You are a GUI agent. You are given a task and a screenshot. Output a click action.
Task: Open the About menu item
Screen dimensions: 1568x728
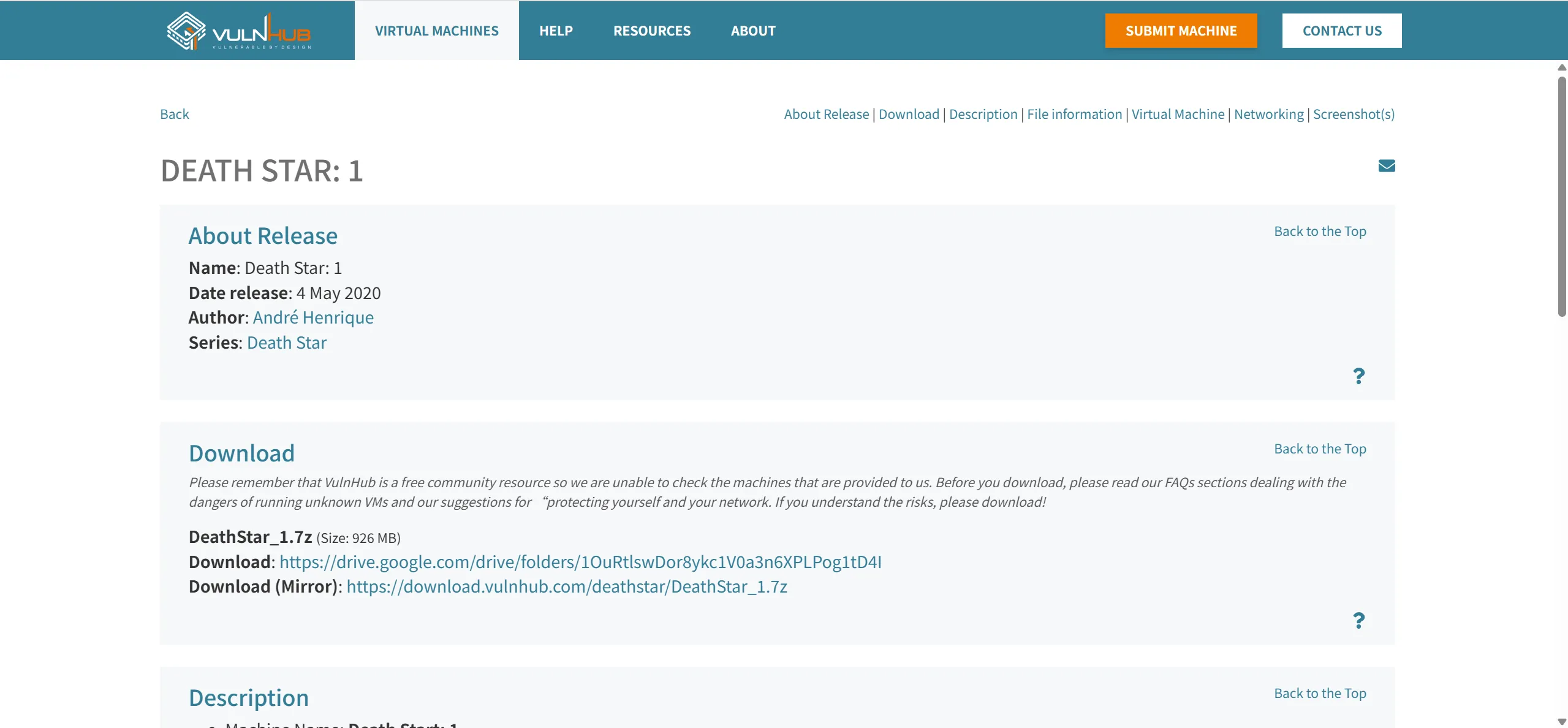pyautogui.click(x=753, y=31)
